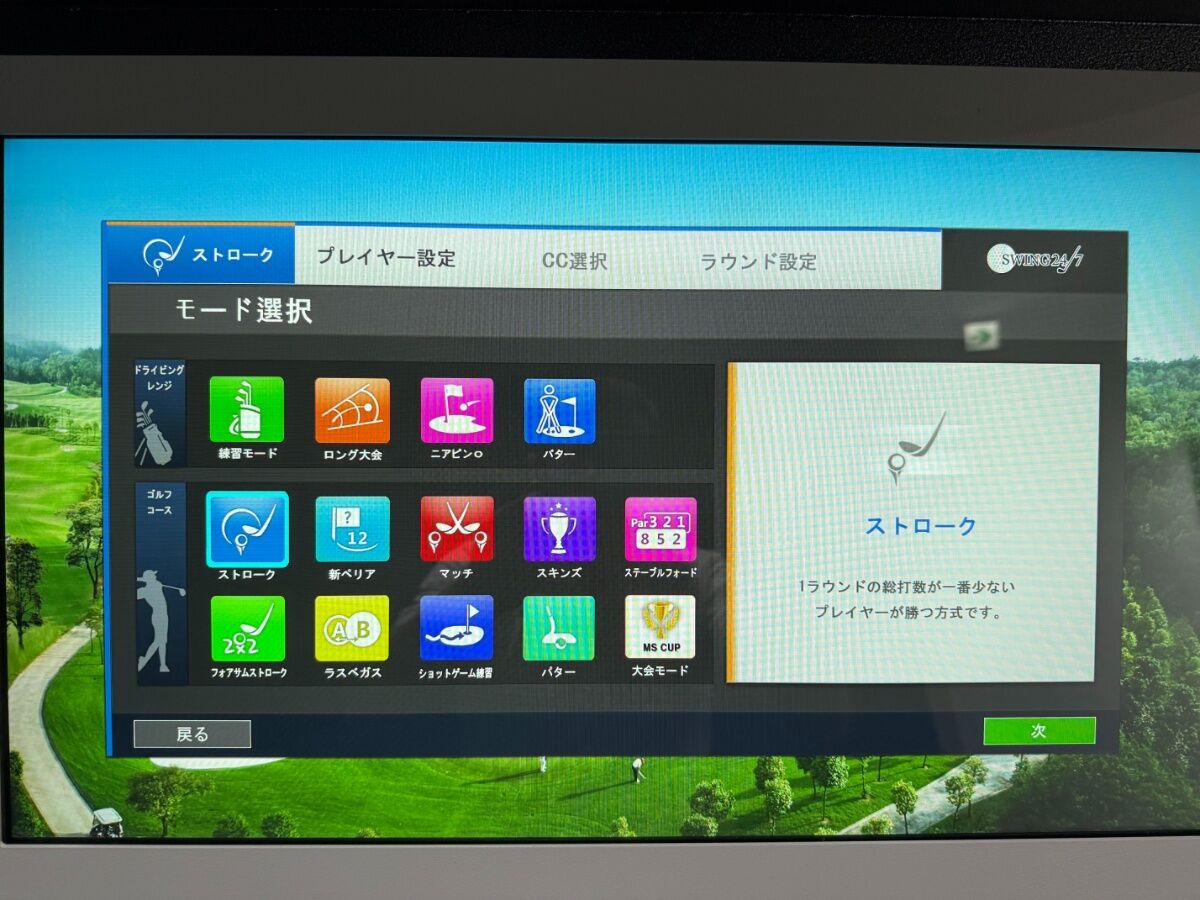Open the 大会モード MS CUP icon
The width and height of the screenshot is (1200, 900).
(x=660, y=627)
